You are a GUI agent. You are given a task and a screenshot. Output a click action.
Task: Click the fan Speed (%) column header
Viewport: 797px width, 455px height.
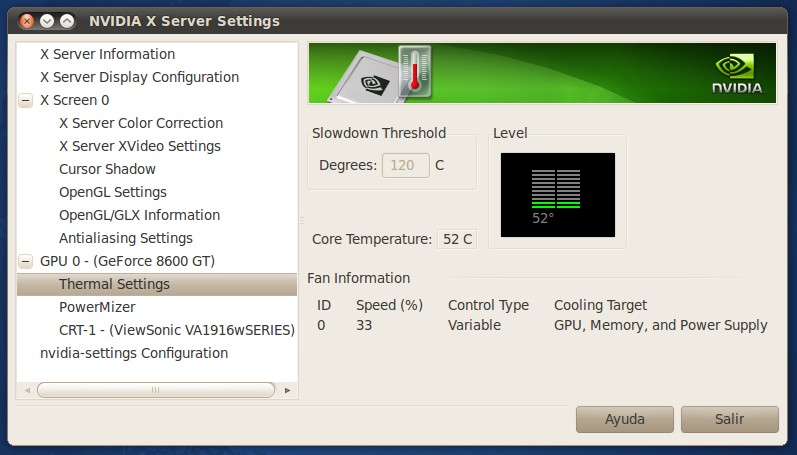389,305
